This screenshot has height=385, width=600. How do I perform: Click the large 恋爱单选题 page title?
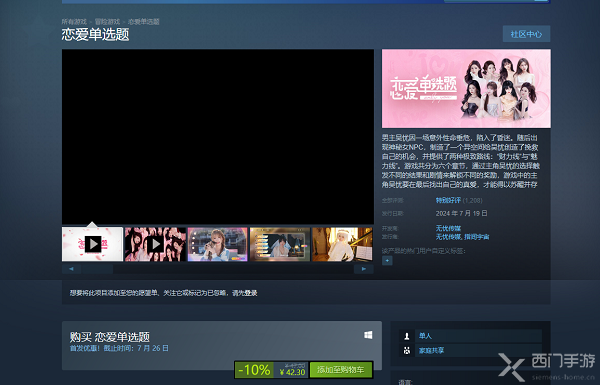95,34
